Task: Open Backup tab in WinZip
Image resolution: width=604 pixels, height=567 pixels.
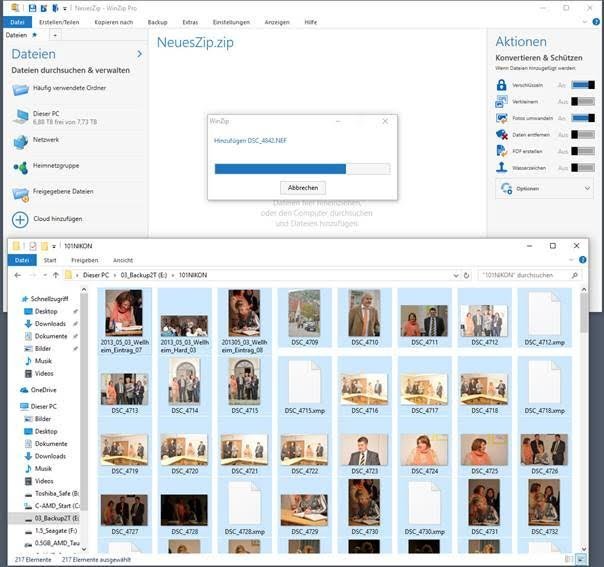Action: [x=158, y=22]
